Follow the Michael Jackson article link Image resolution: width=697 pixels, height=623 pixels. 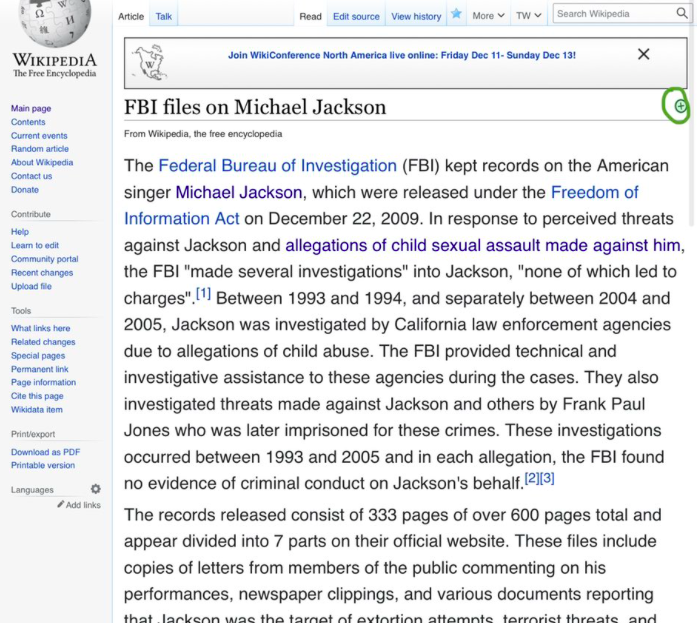click(239, 192)
